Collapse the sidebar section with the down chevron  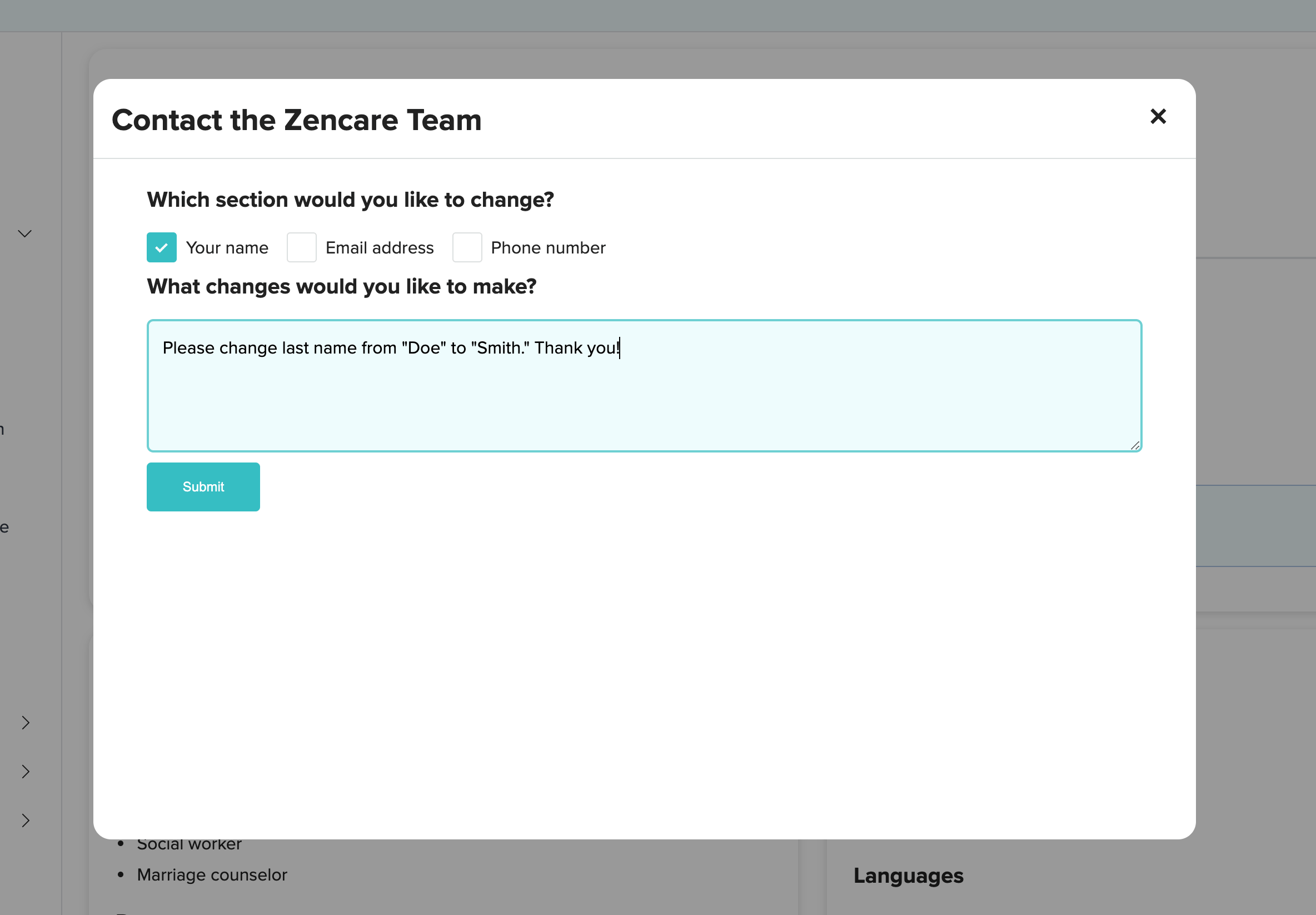tap(24, 233)
